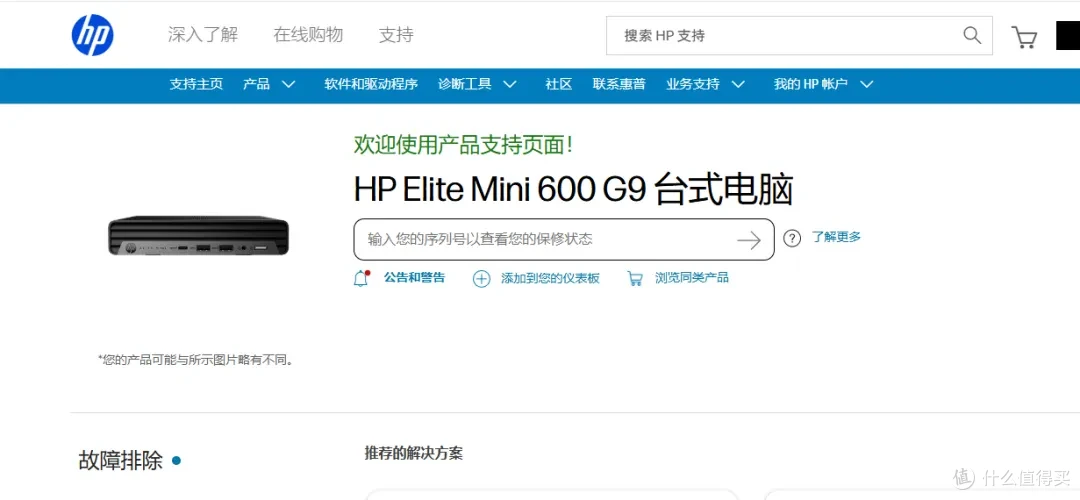Click the 故障排除 heading
The image size is (1080, 500).
pos(121,460)
